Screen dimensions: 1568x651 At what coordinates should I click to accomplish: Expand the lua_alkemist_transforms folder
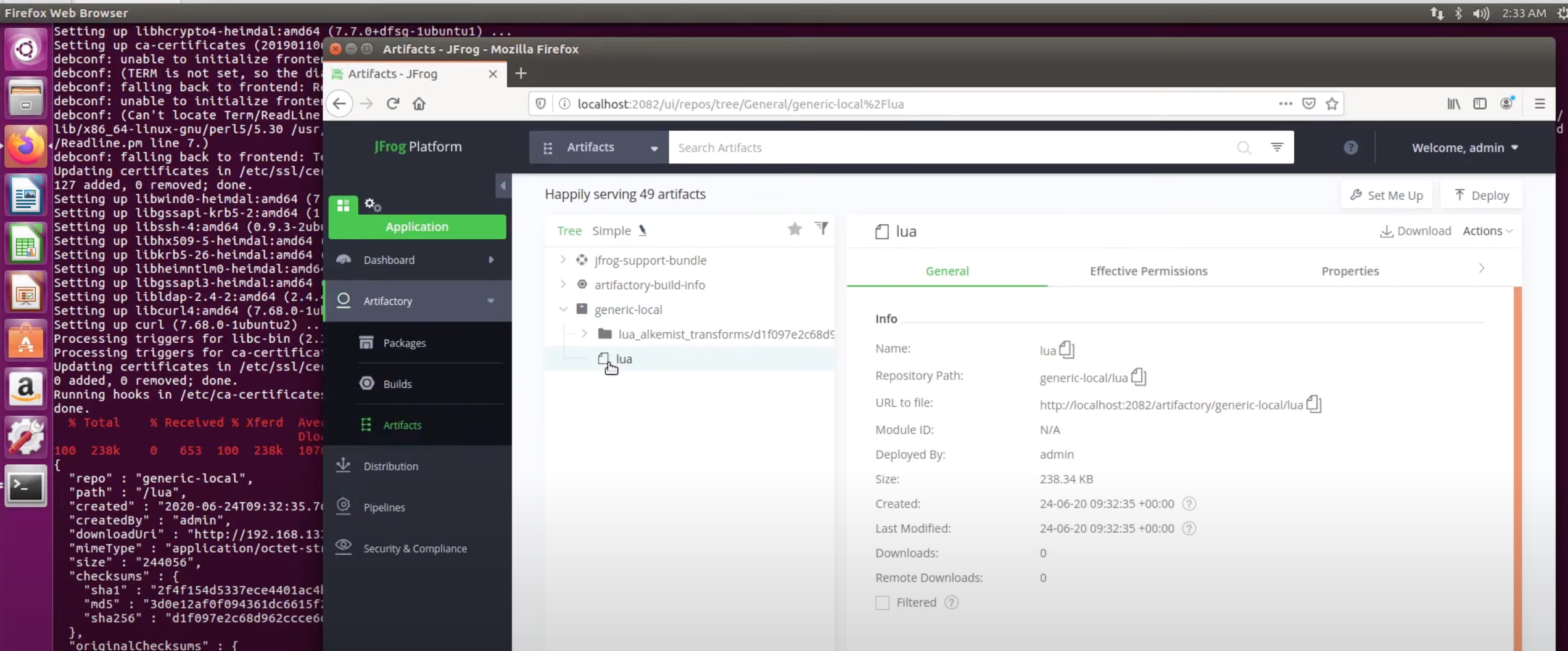click(584, 334)
